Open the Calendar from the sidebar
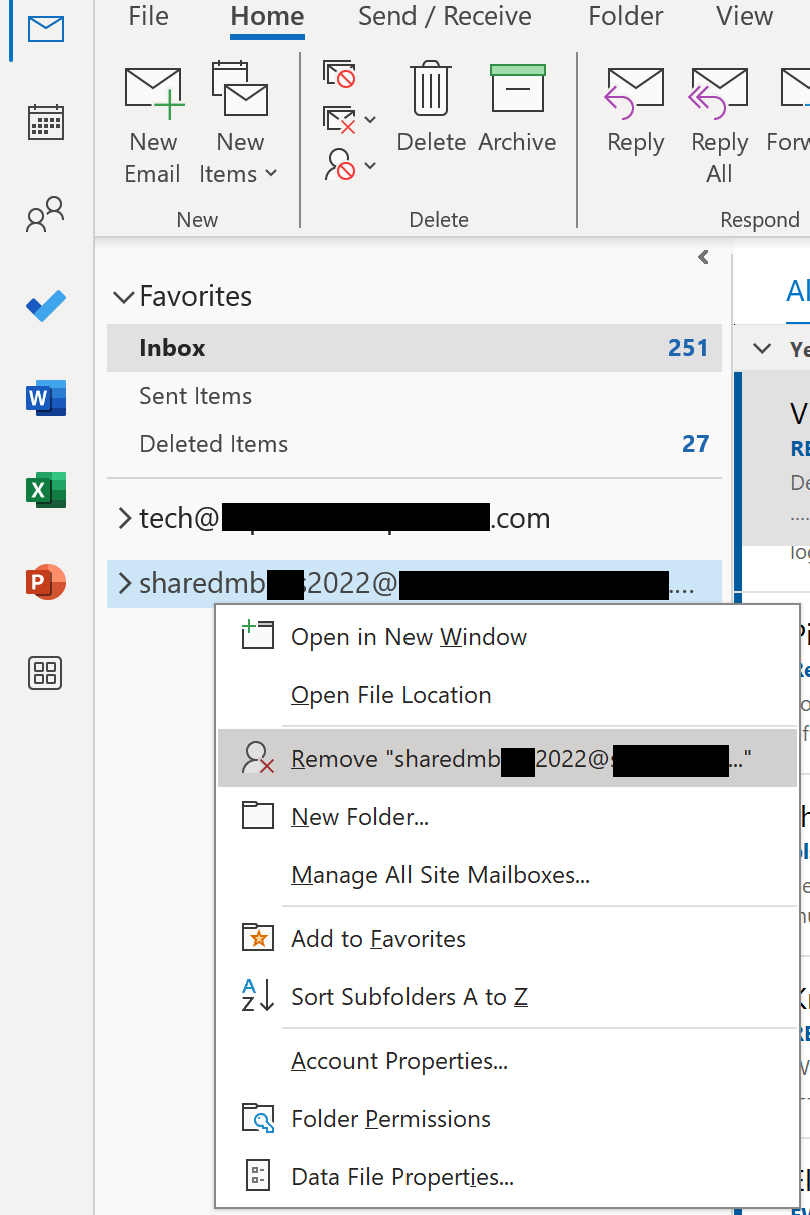The width and height of the screenshot is (810, 1215). [44, 122]
